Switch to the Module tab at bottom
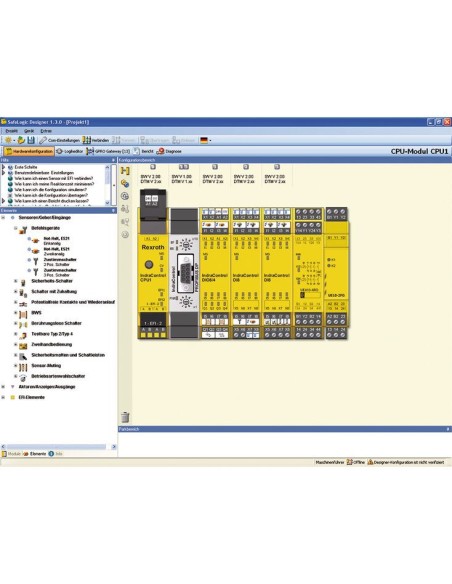The image size is (452, 584). [11, 454]
